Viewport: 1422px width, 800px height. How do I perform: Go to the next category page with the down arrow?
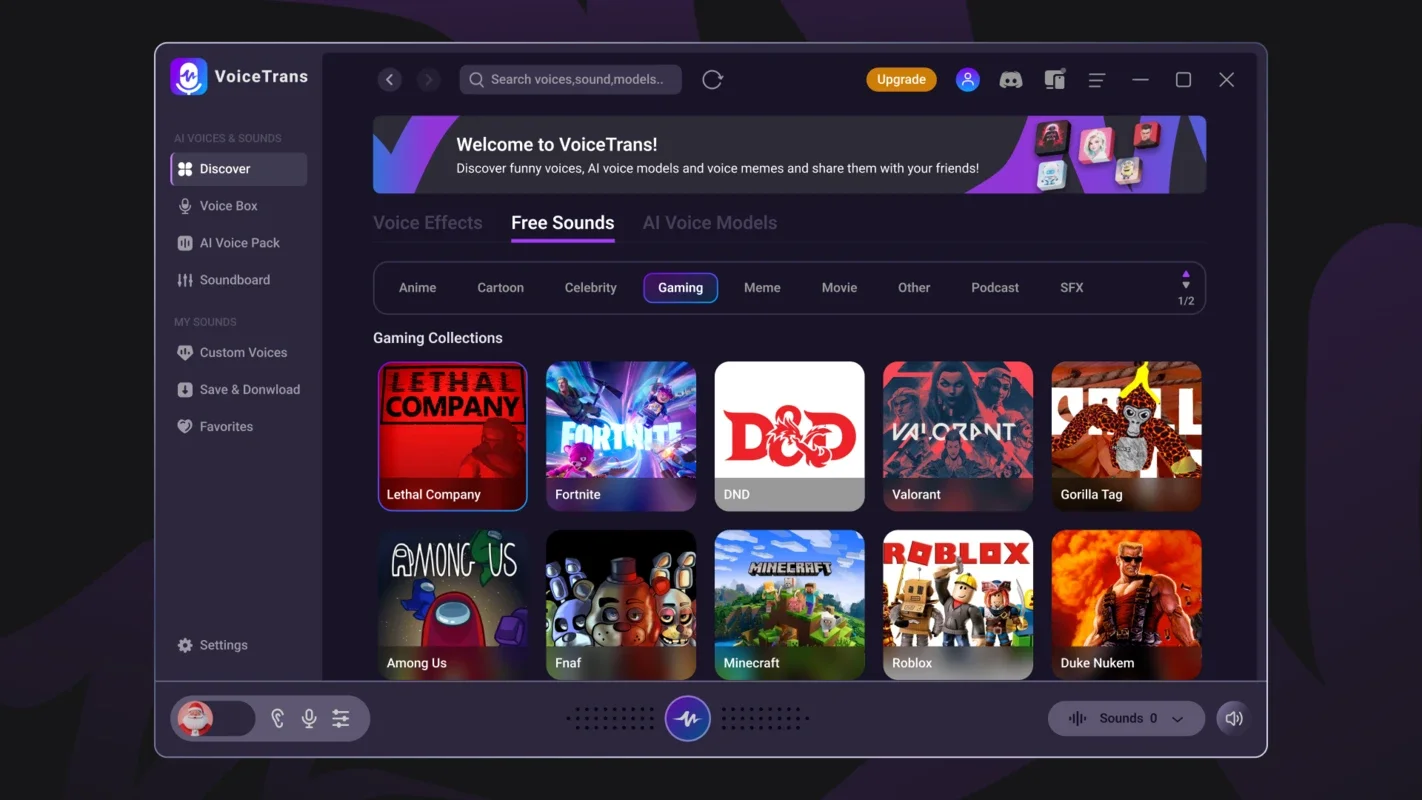coord(1186,286)
